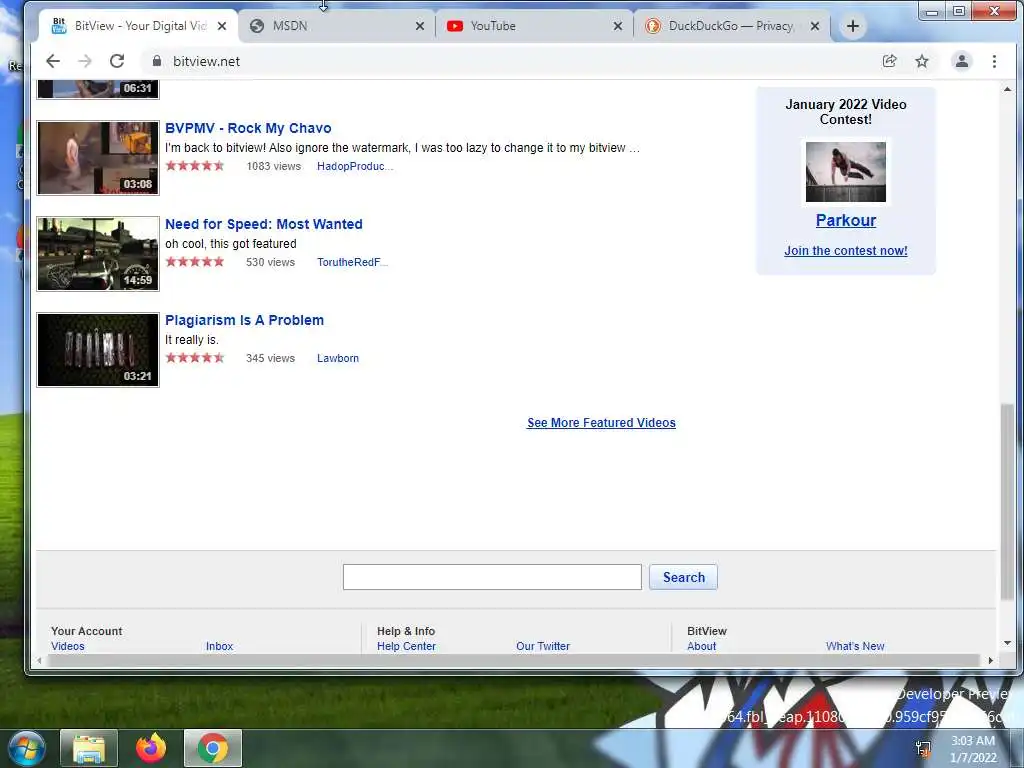1024x768 pixels.
Task: Reload the bitview.net page
Action: [117, 61]
